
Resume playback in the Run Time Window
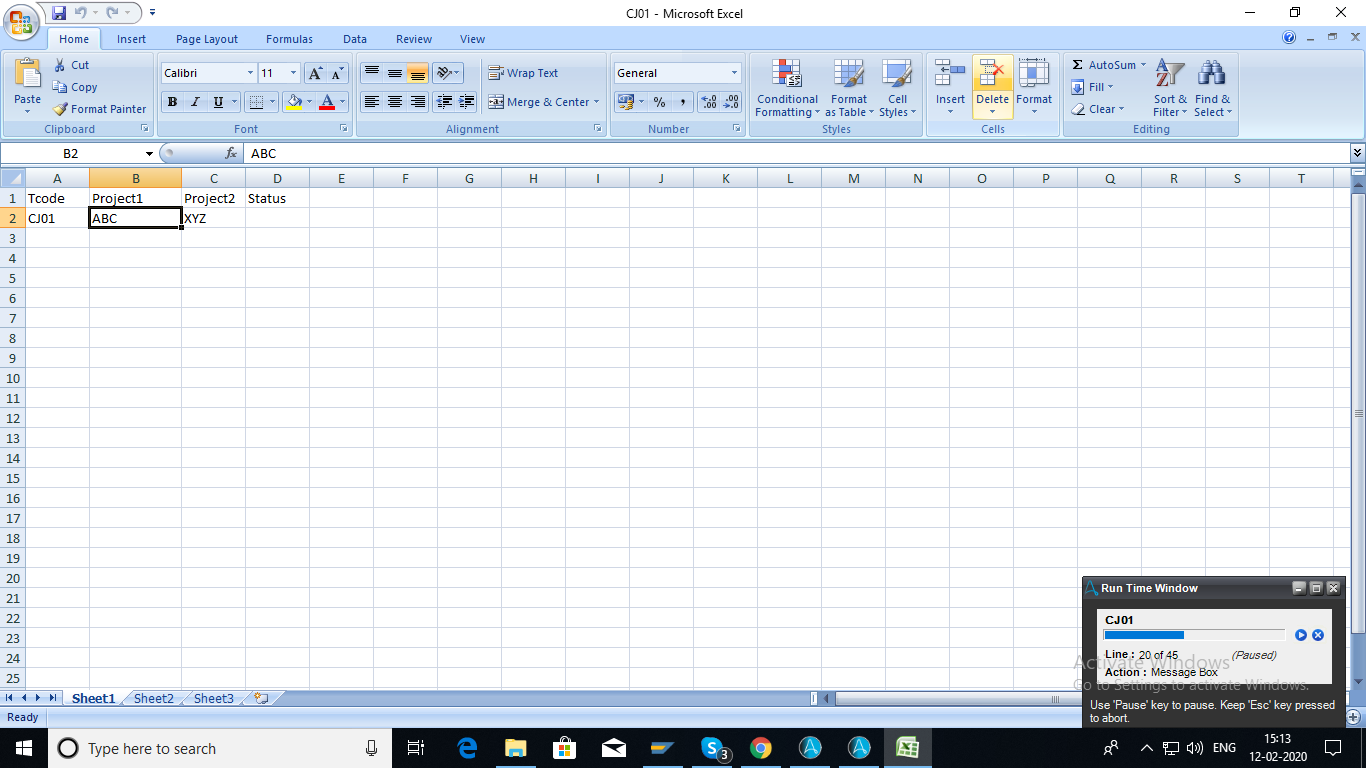pos(1300,635)
